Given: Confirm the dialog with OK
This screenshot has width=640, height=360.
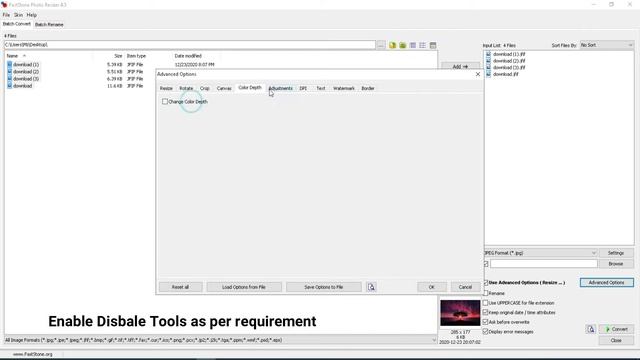Looking at the screenshot, I should click(x=431, y=287).
